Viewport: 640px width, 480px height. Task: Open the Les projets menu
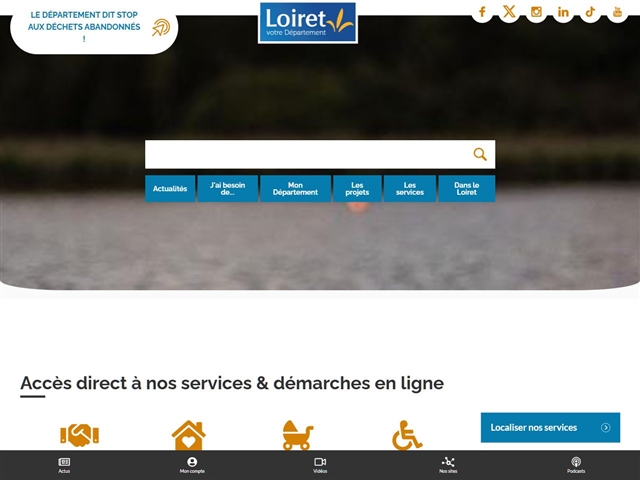pos(357,189)
